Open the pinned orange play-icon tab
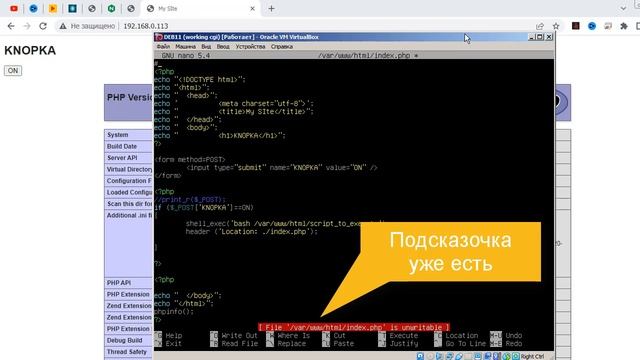Viewport: 640px width, 360px height. click(53, 8)
